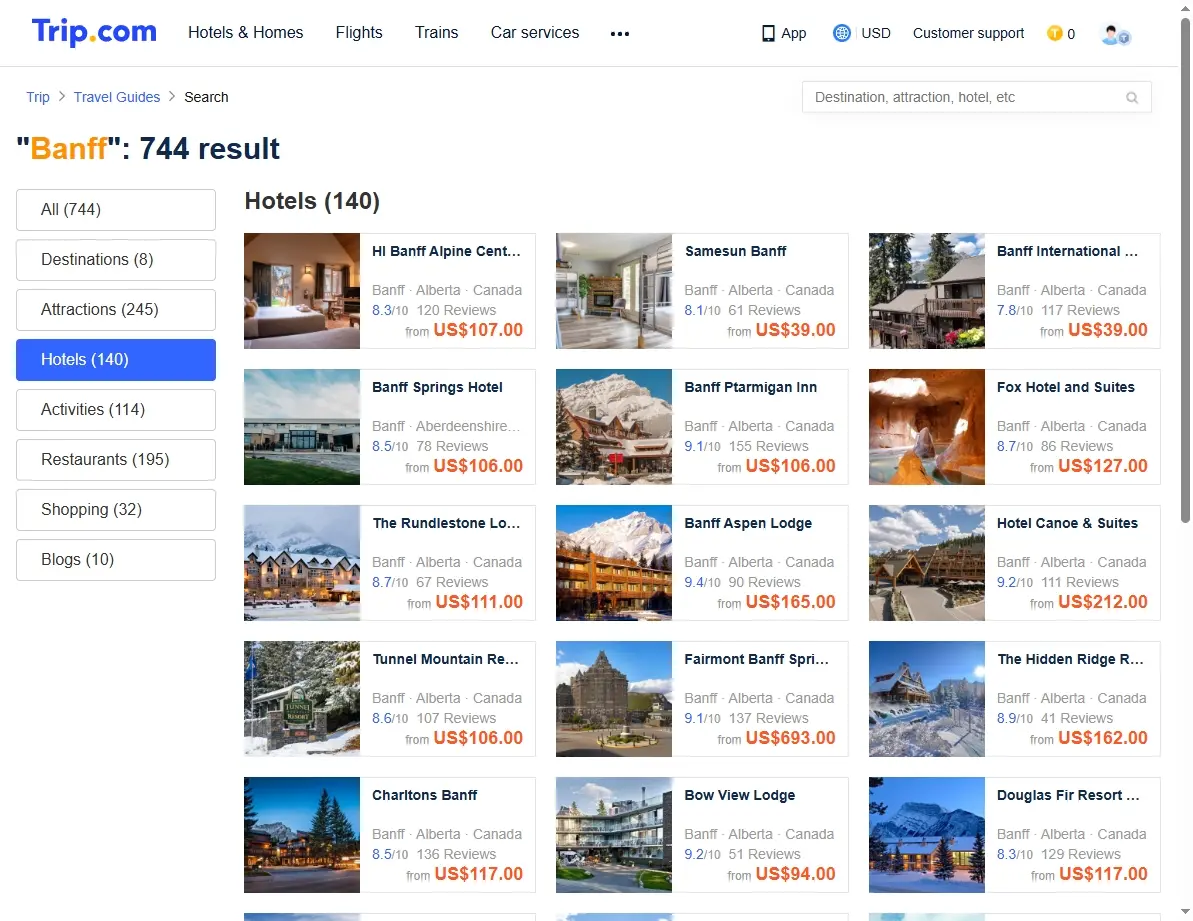1193x921 pixels.
Task: Open the user account avatar
Action: 1115,34
